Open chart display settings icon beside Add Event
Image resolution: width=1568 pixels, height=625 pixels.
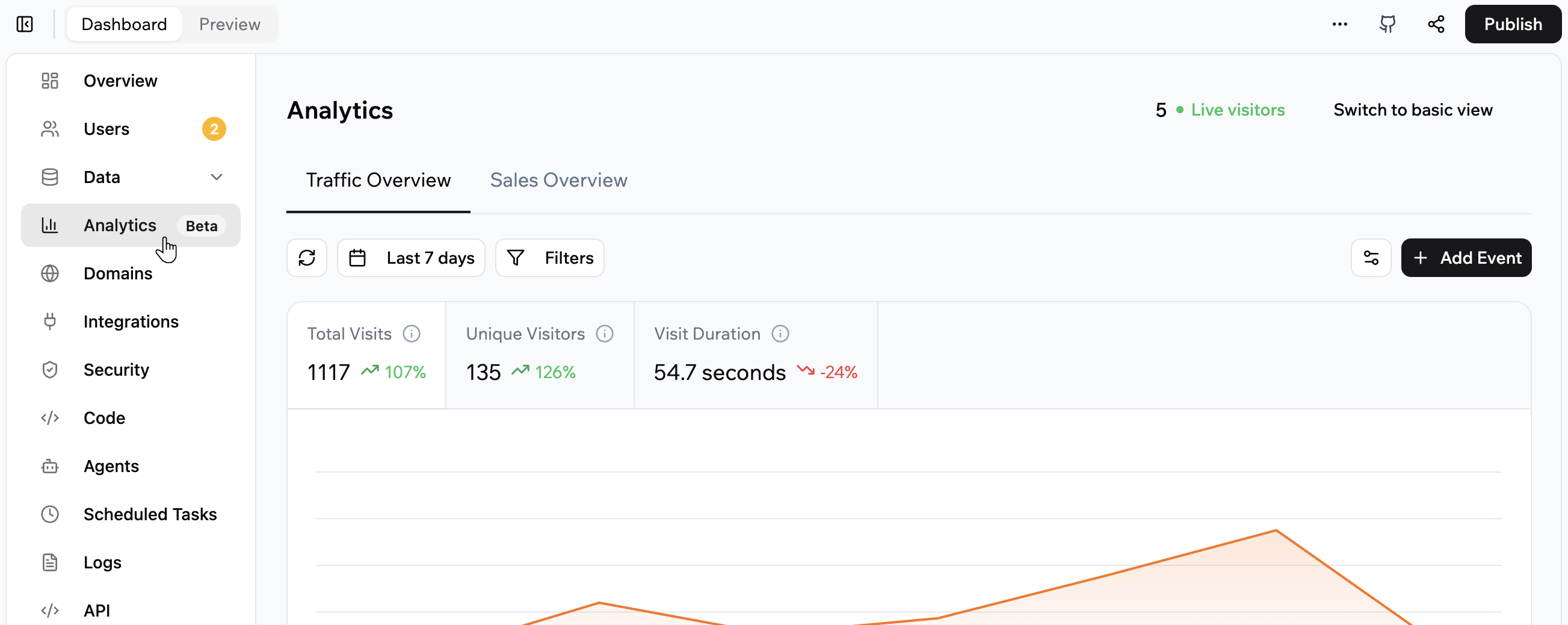[x=1371, y=257]
